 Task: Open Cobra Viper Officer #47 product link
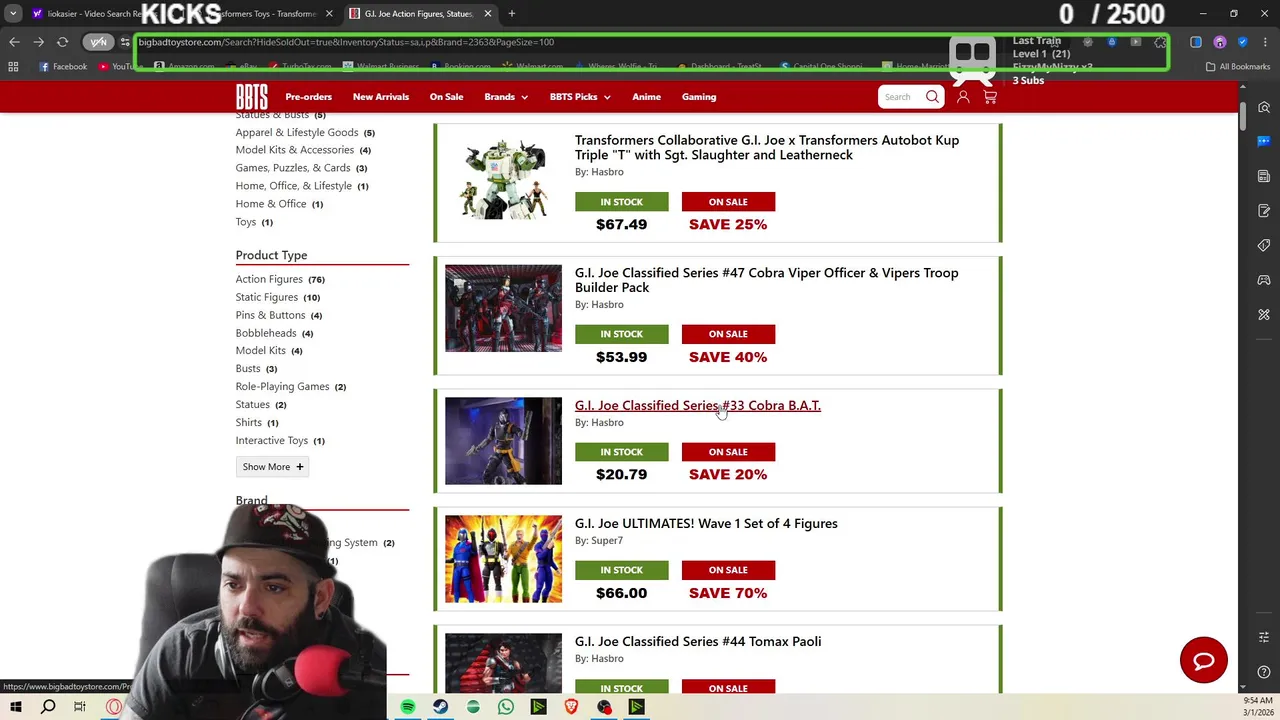766,280
